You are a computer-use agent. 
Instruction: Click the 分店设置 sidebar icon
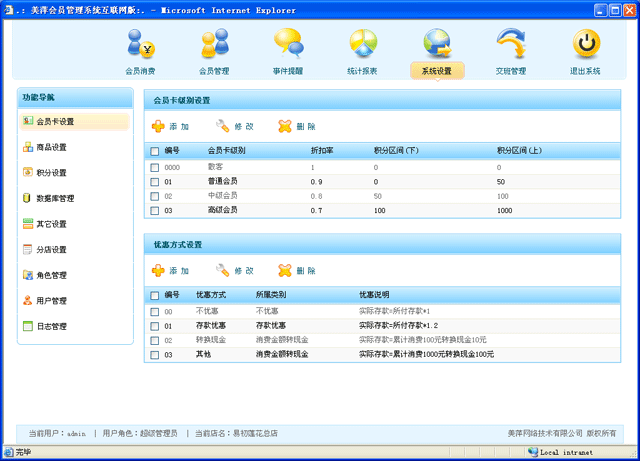(x=27, y=249)
